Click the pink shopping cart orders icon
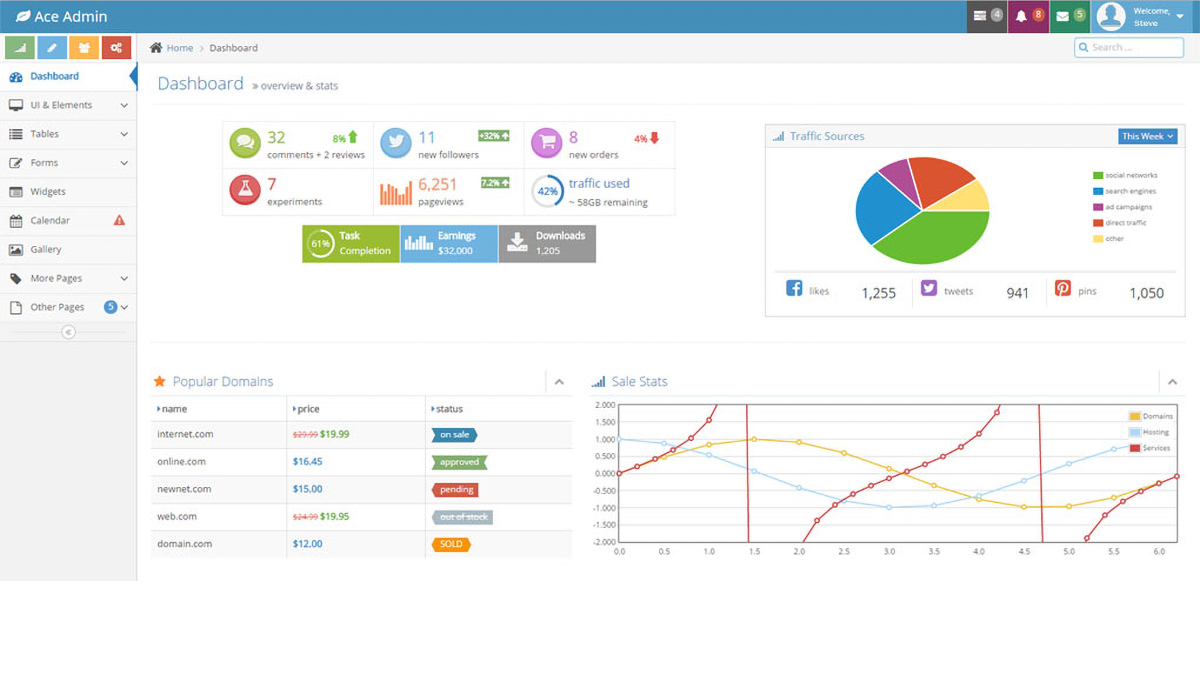The height and width of the screenshot is (675, 1200). pos(547,142)
